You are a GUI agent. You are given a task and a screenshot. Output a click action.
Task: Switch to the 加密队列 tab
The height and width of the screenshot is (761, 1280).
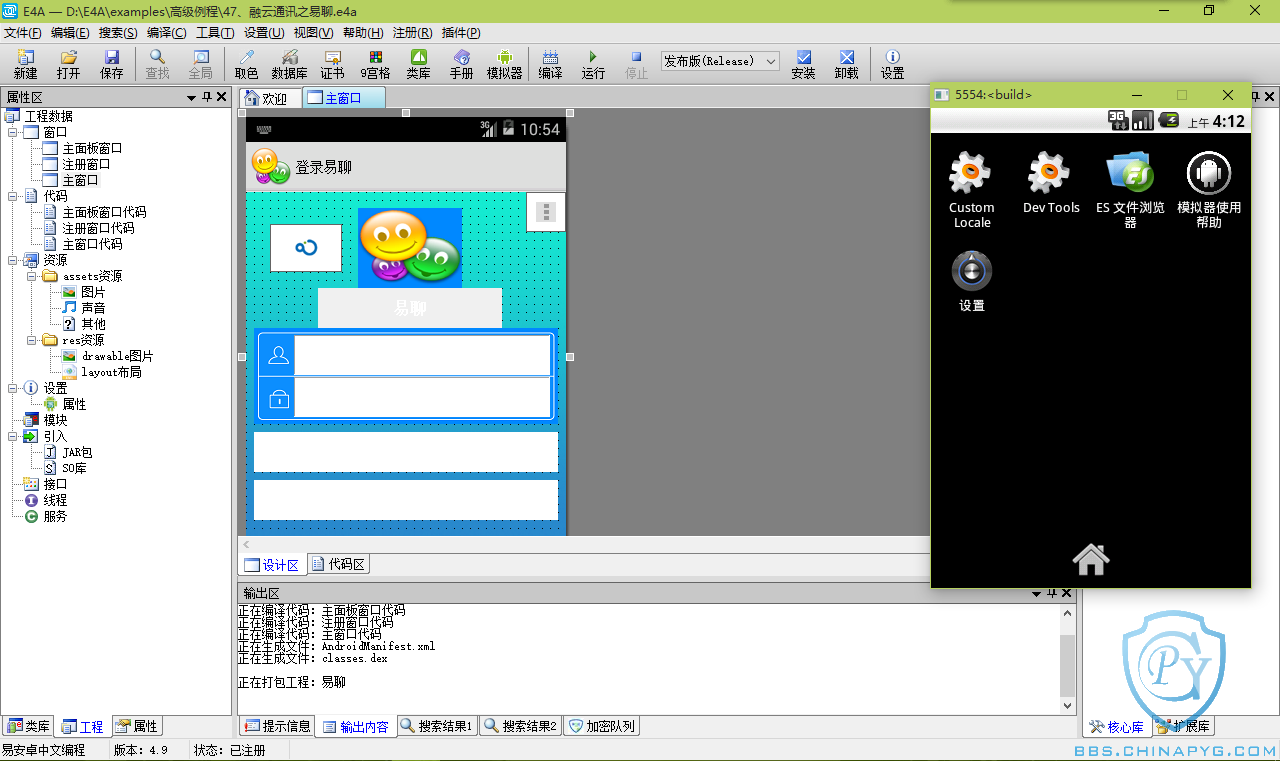(601, 726)
